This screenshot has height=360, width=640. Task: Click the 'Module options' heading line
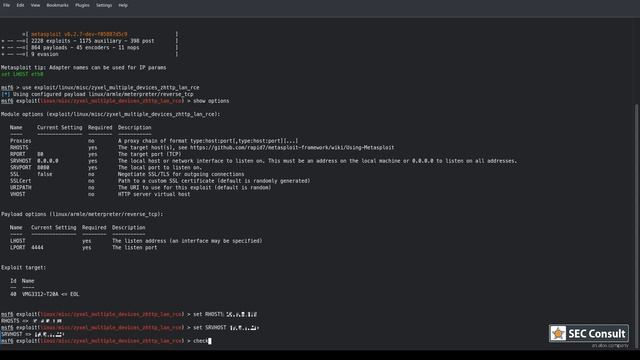111,114
